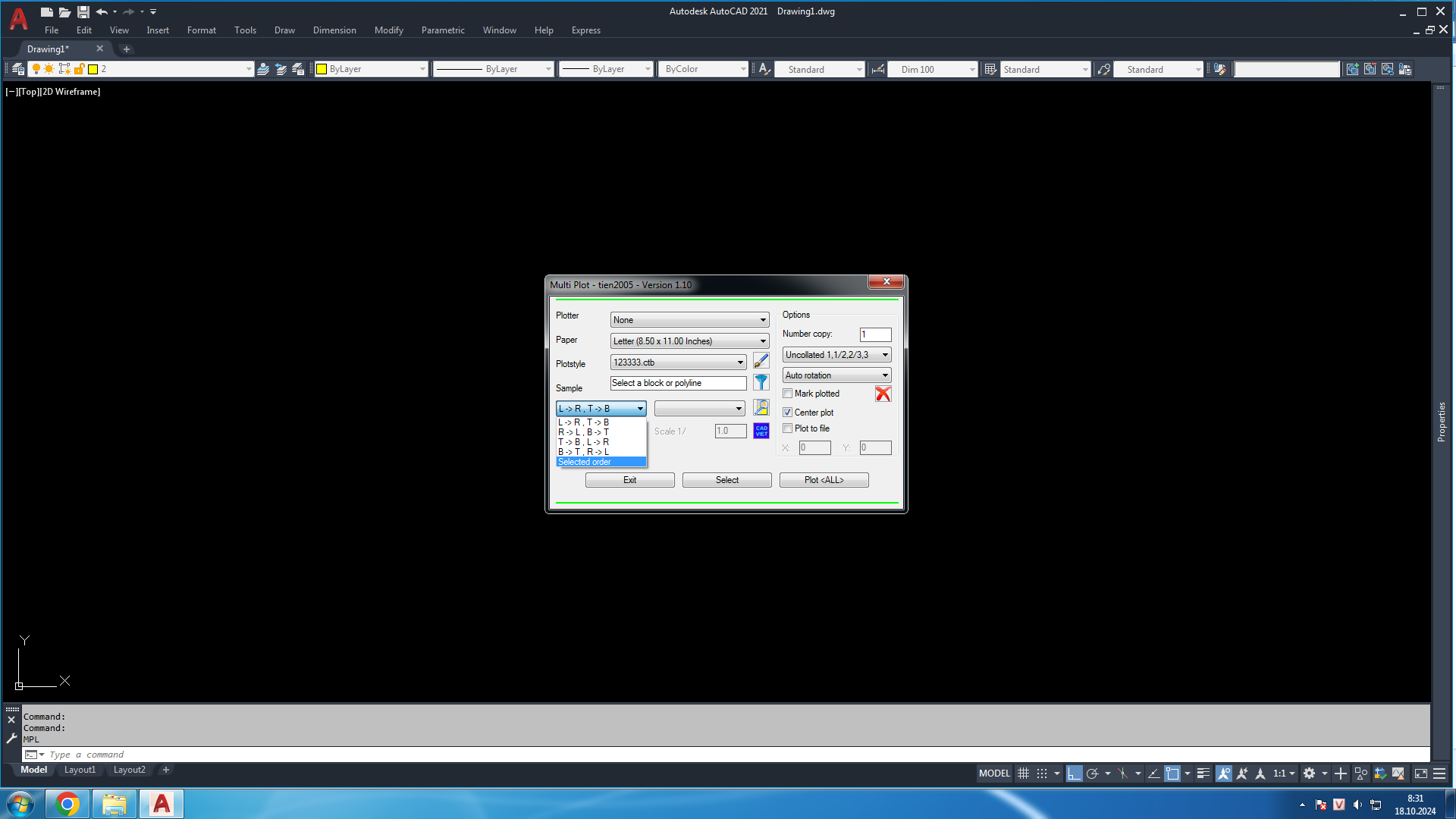The image size is (1456, 819).
Task: Open workspace switching gear icon
Action: point(1309,773)
